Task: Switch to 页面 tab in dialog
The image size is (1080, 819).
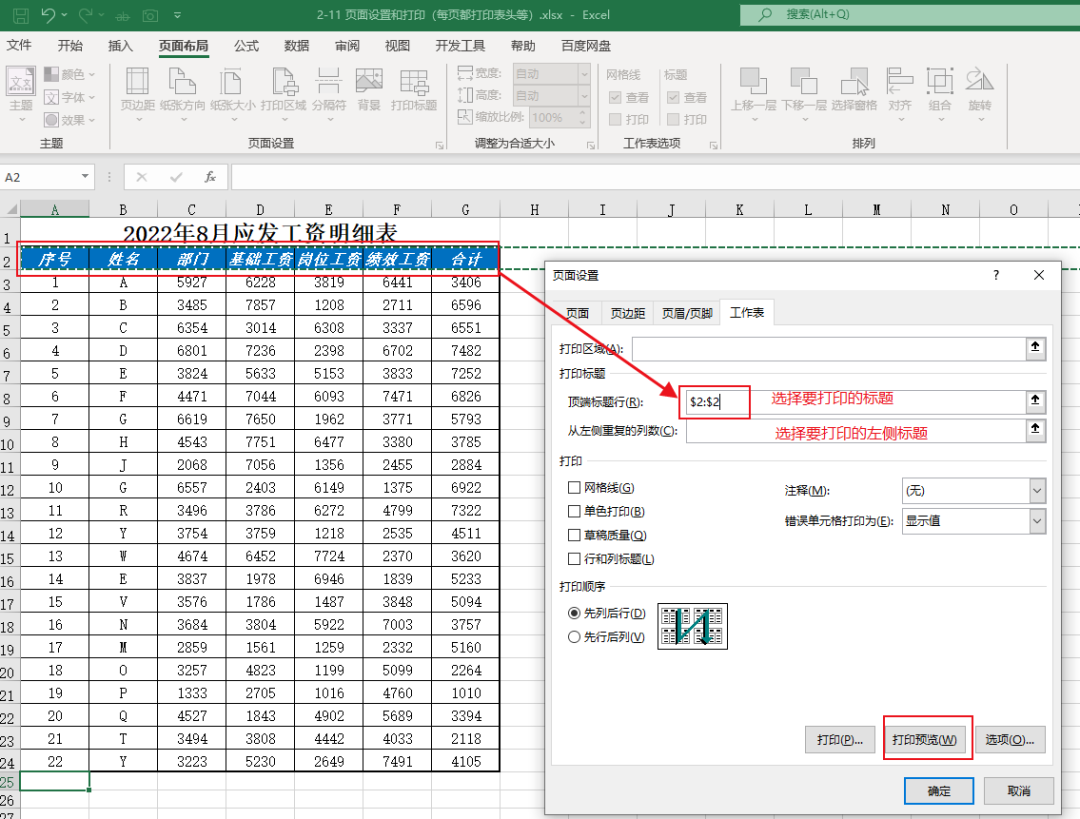Action: [577, 313]
